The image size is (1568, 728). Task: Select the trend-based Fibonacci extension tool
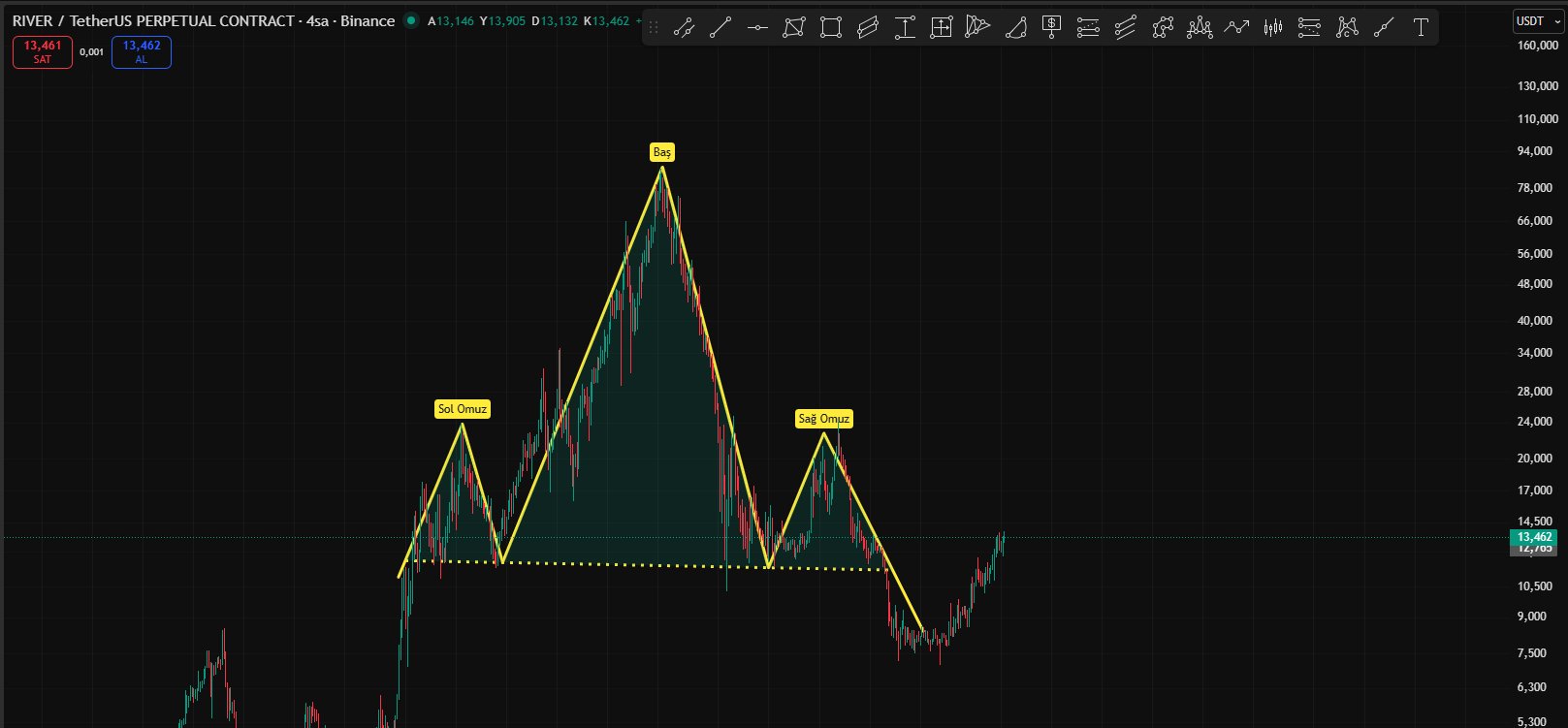coord(1310,28)
